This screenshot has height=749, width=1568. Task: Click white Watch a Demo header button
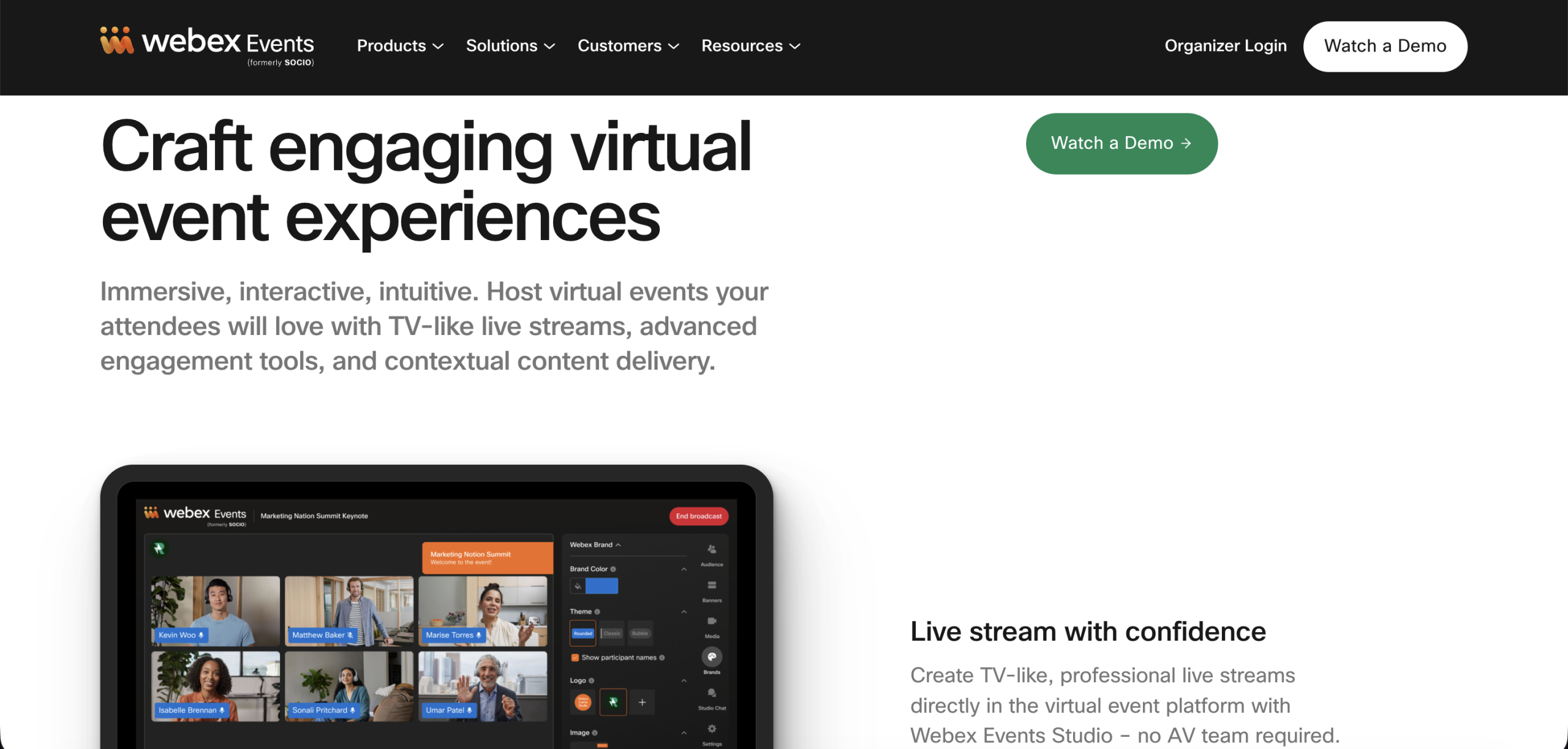point(1385,47)
